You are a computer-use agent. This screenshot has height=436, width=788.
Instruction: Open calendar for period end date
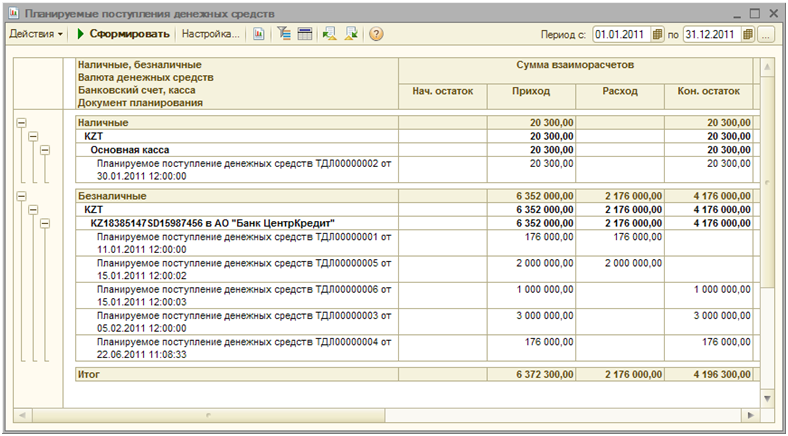click(746, 34)
